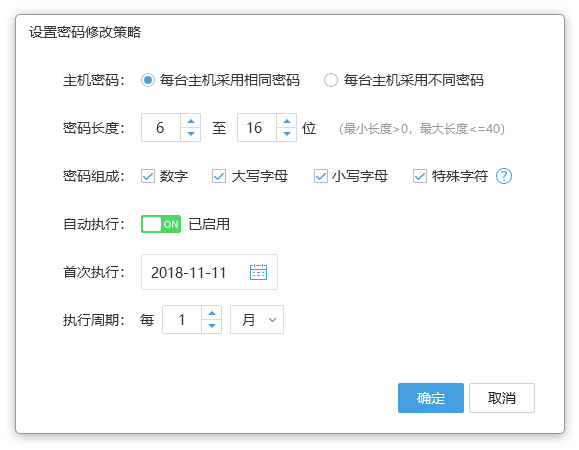Click the maximum length field showing 16

point(257,128)
